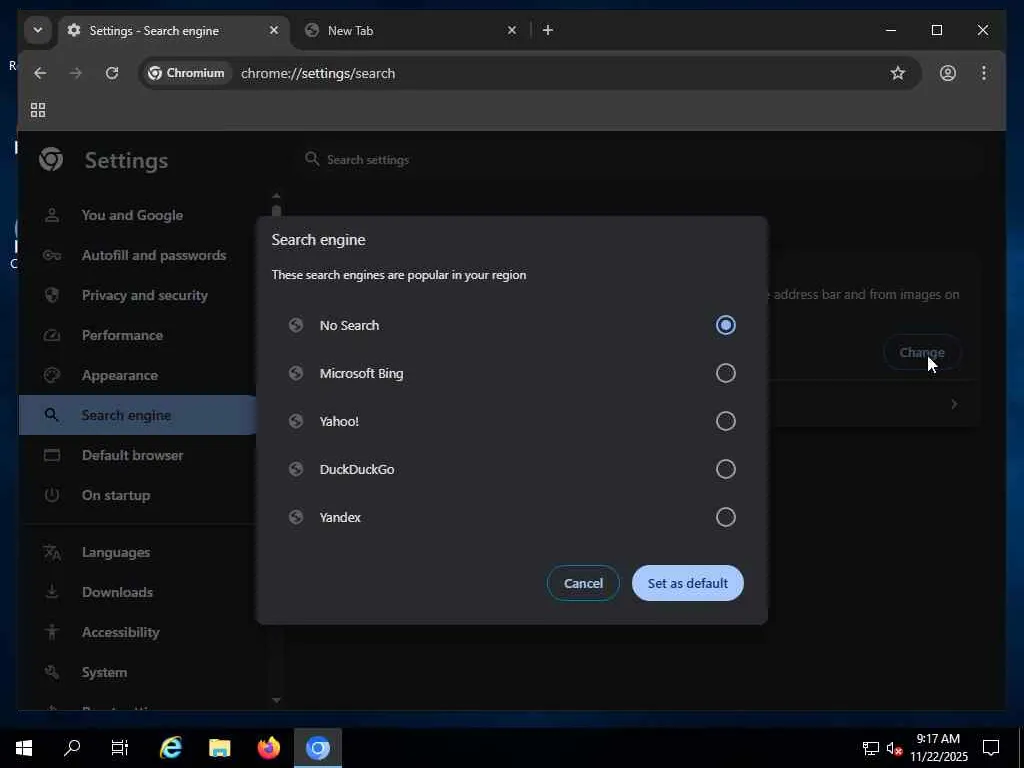Click the Cancel button in the dialog
Image resolution: width=1024 pixels, height=768 pixels.
pos(583,583)
